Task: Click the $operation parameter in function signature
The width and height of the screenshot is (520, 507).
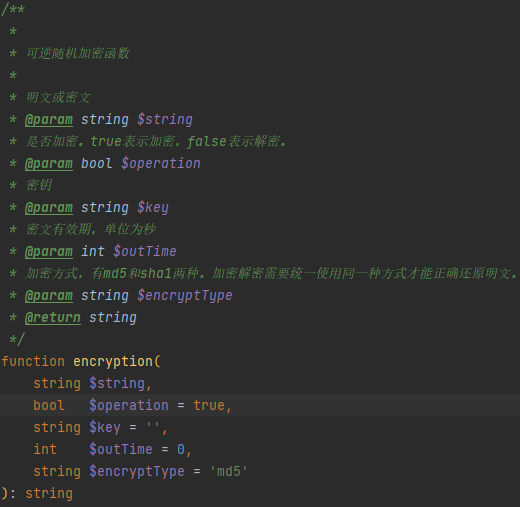Action: tap(129, 406)
